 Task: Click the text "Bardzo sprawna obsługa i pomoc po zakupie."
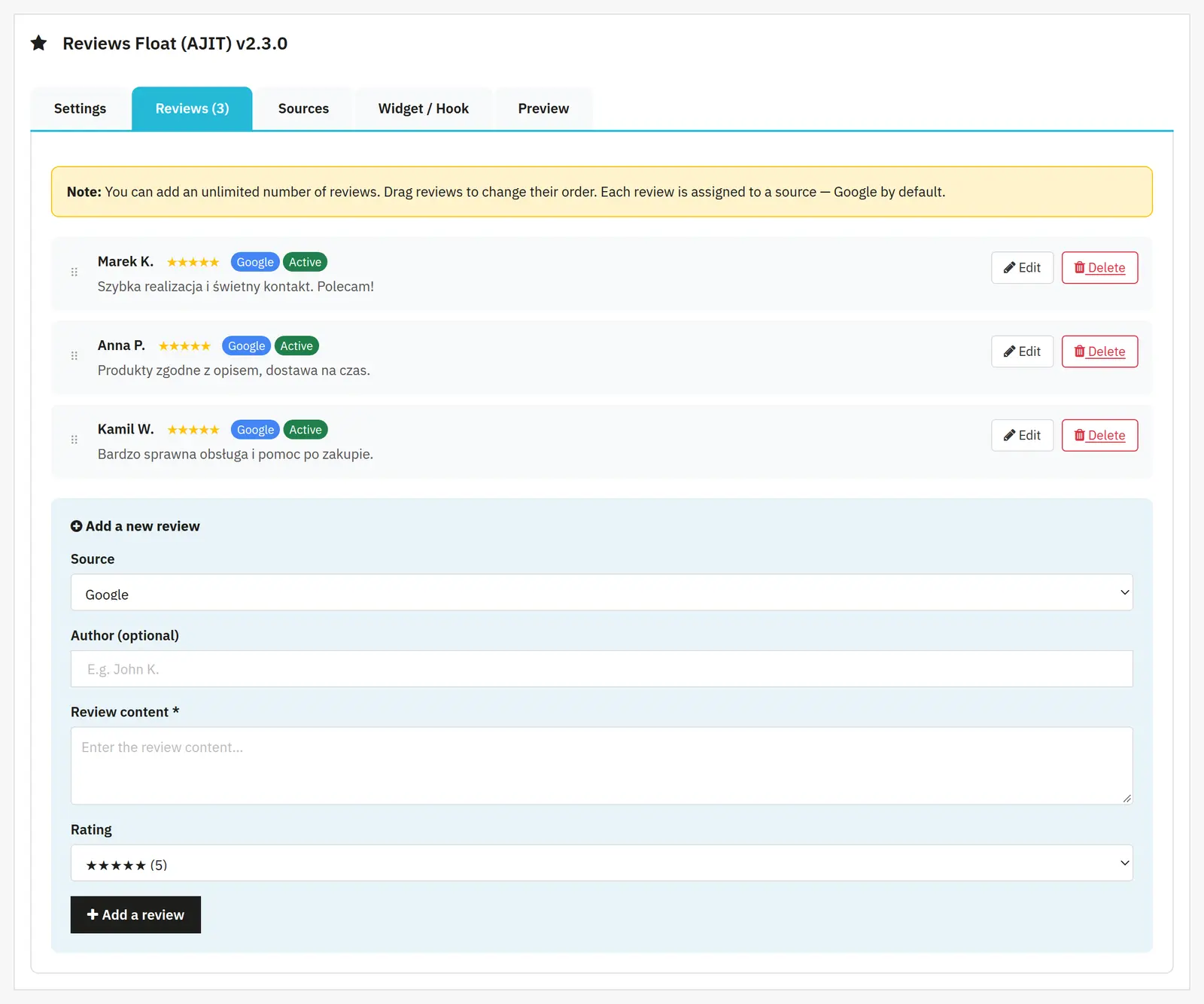[x=236, y=455]
